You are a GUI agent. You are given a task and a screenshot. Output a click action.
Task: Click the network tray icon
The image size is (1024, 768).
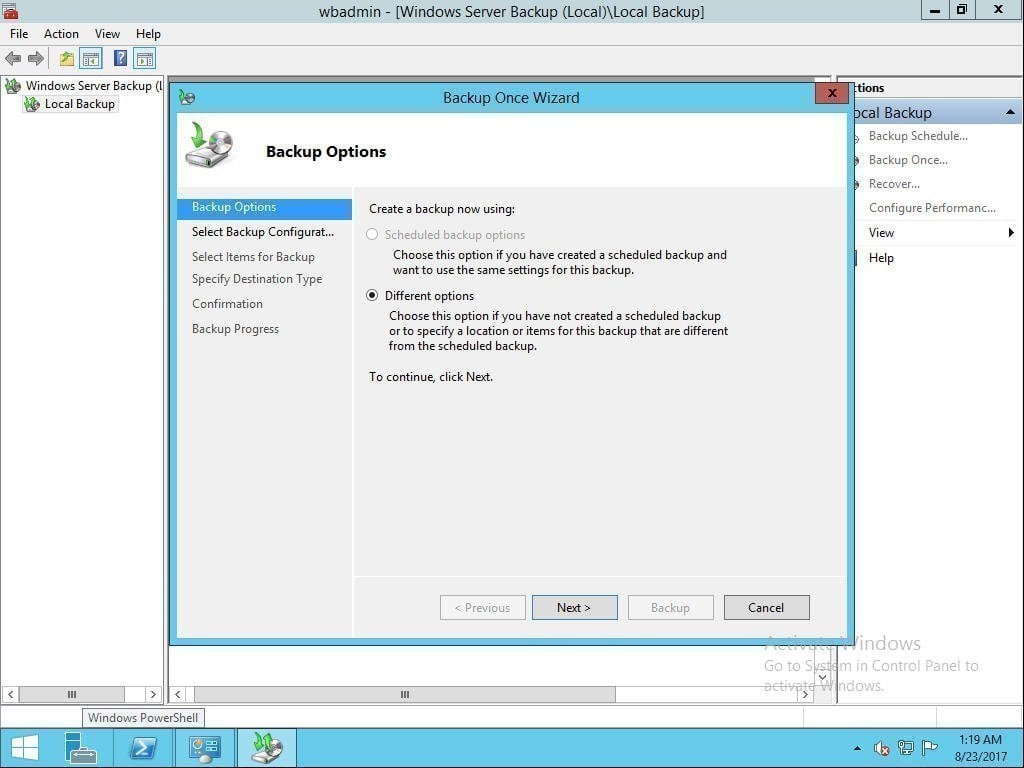[905, 748]
